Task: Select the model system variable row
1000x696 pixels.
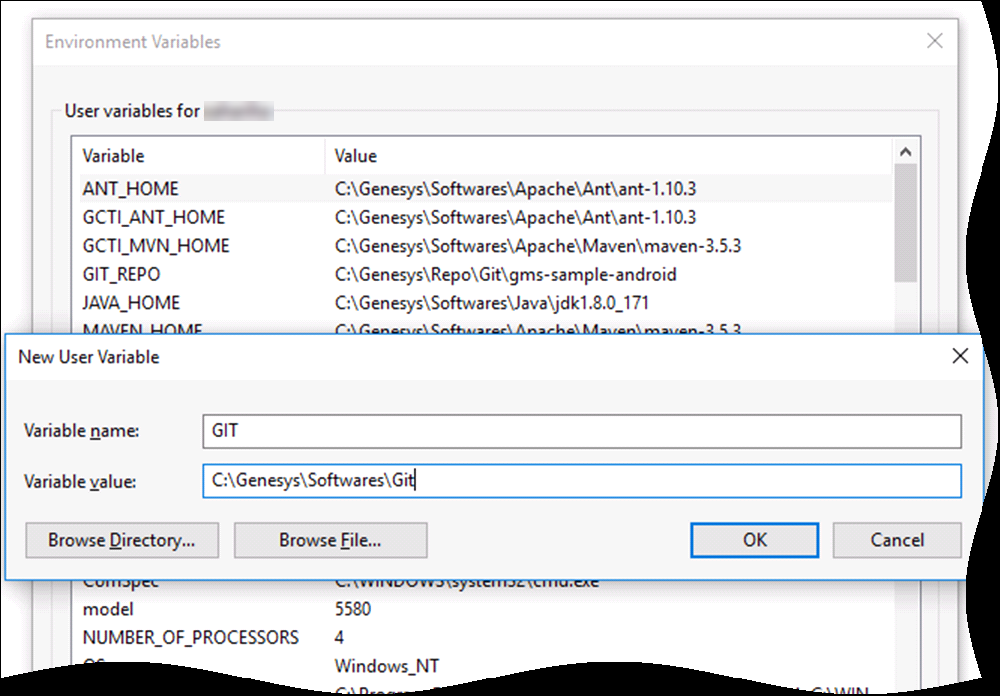Action: [108, 609]
